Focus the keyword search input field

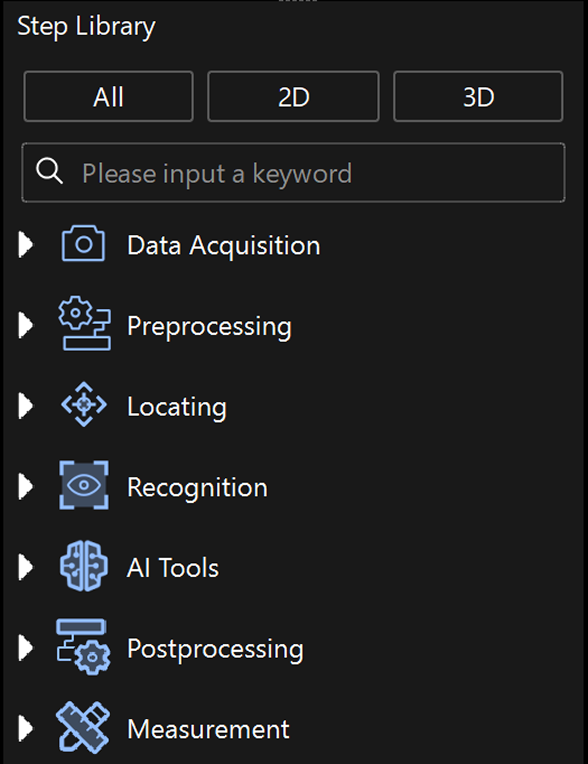pos(293,172)
